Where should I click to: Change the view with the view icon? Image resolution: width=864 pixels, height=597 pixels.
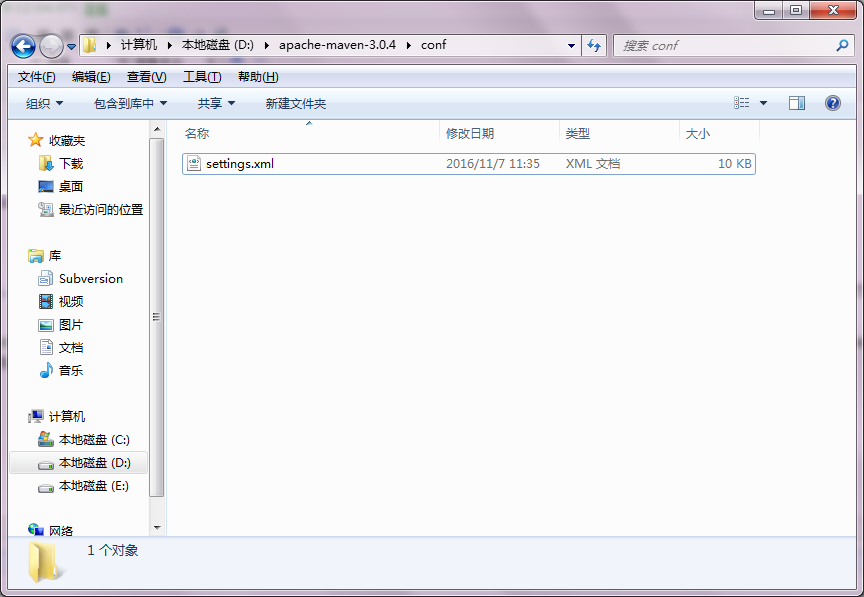pos(742,103)
